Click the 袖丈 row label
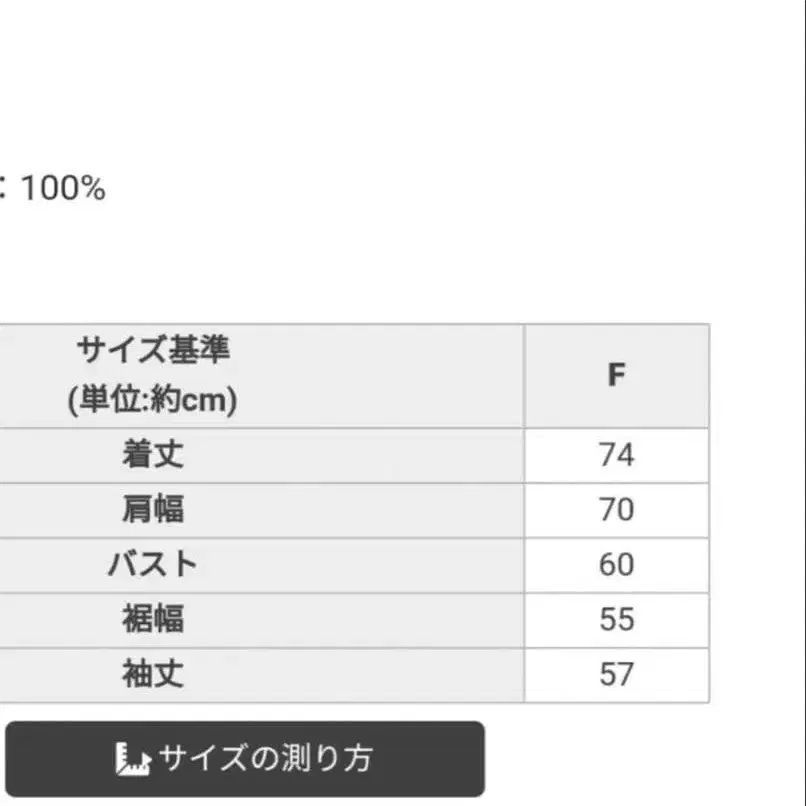The height and width of the screenshot is (806, 806). point(150,673)
